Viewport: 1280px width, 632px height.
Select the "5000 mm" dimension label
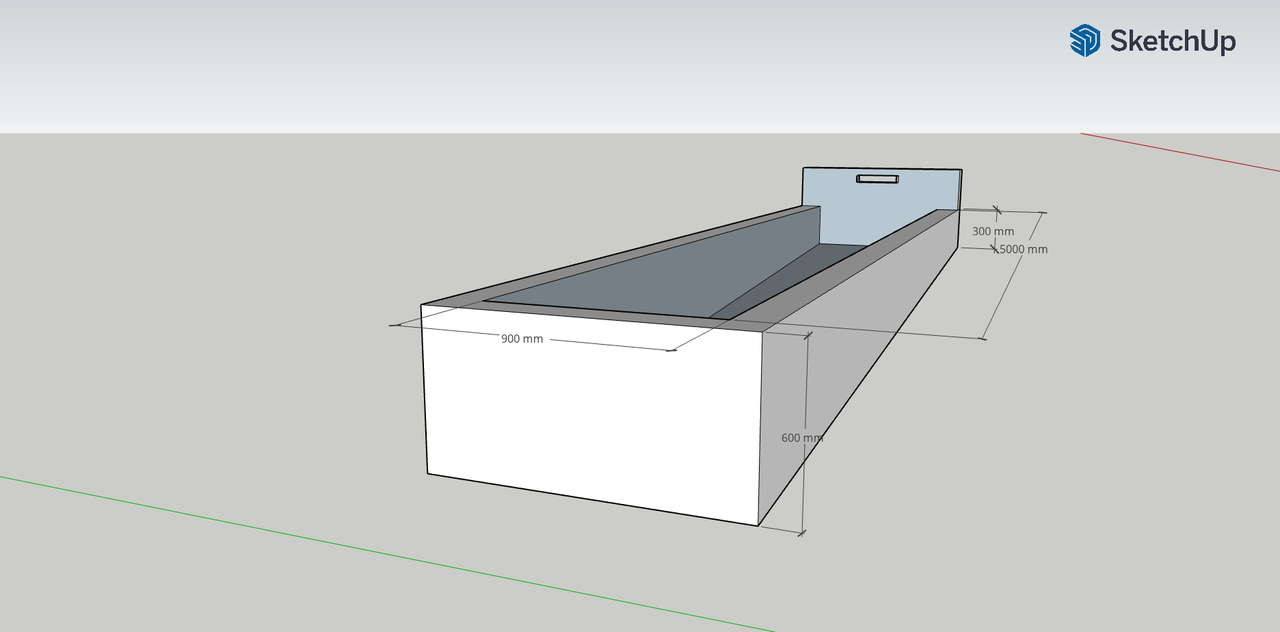tap(1024, 249)
